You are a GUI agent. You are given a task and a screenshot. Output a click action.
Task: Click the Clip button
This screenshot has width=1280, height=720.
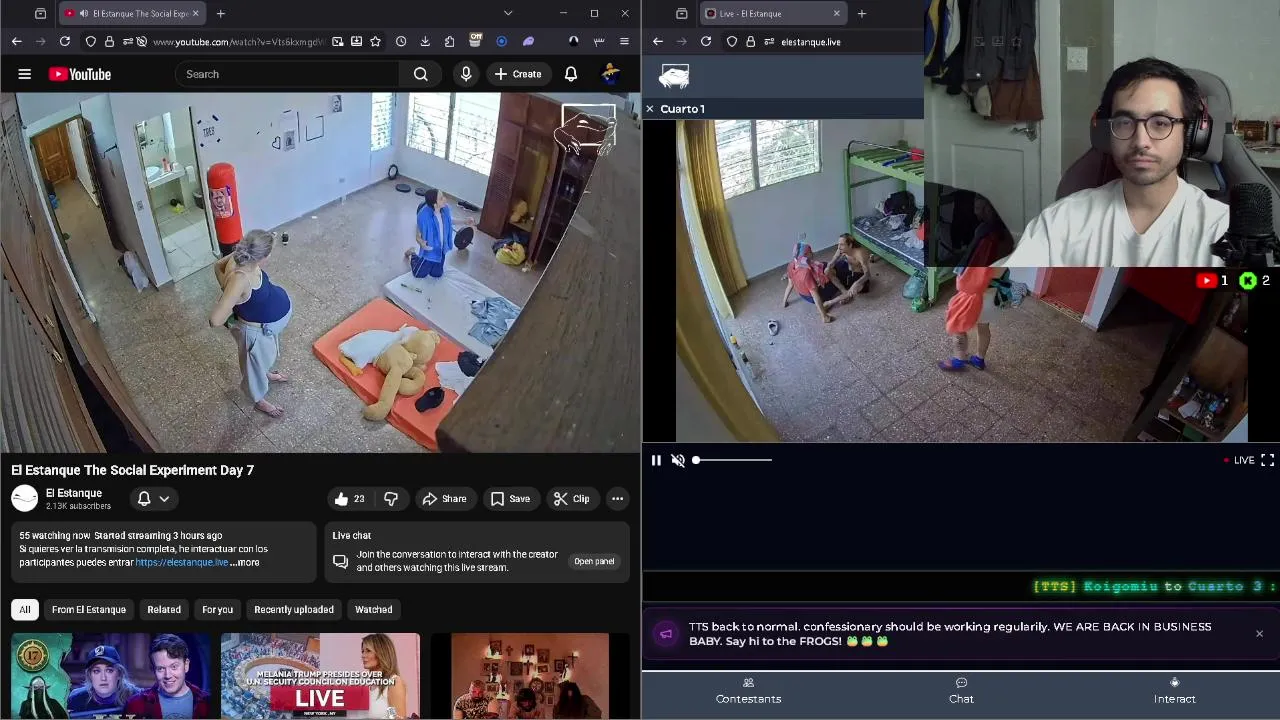click(x=572, y=498)
